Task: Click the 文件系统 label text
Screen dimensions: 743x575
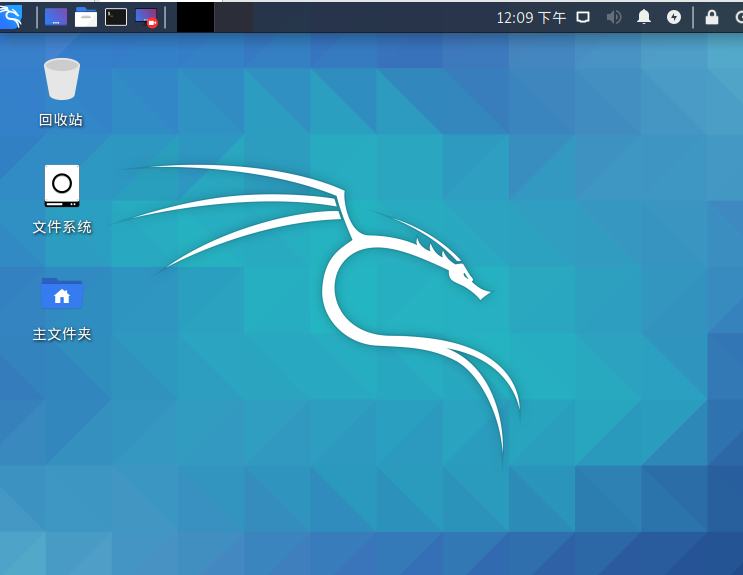Action: [62, 227]
